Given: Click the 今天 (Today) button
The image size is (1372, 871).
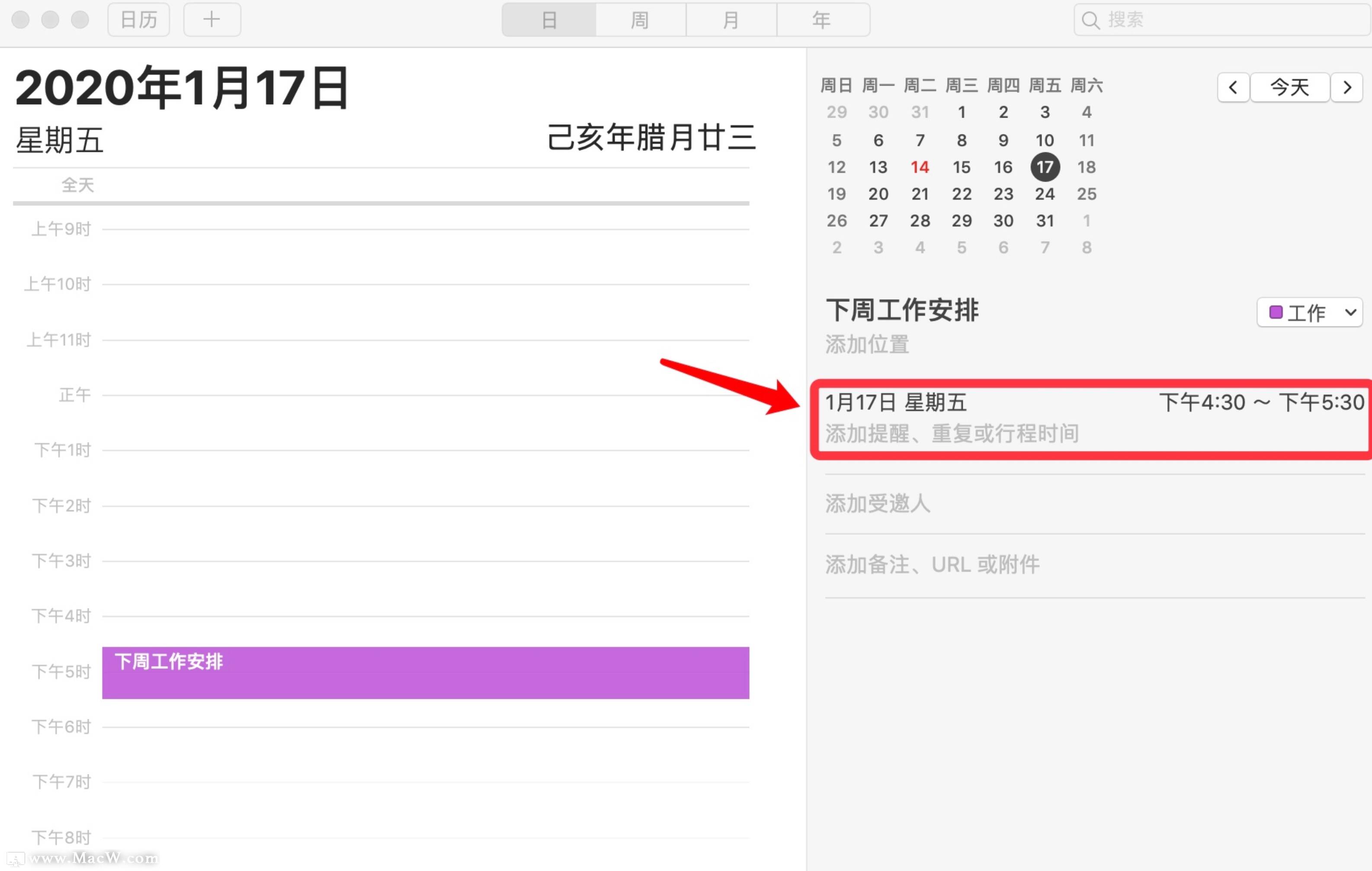Looking at the screenshot, I should pos(1289,87).
